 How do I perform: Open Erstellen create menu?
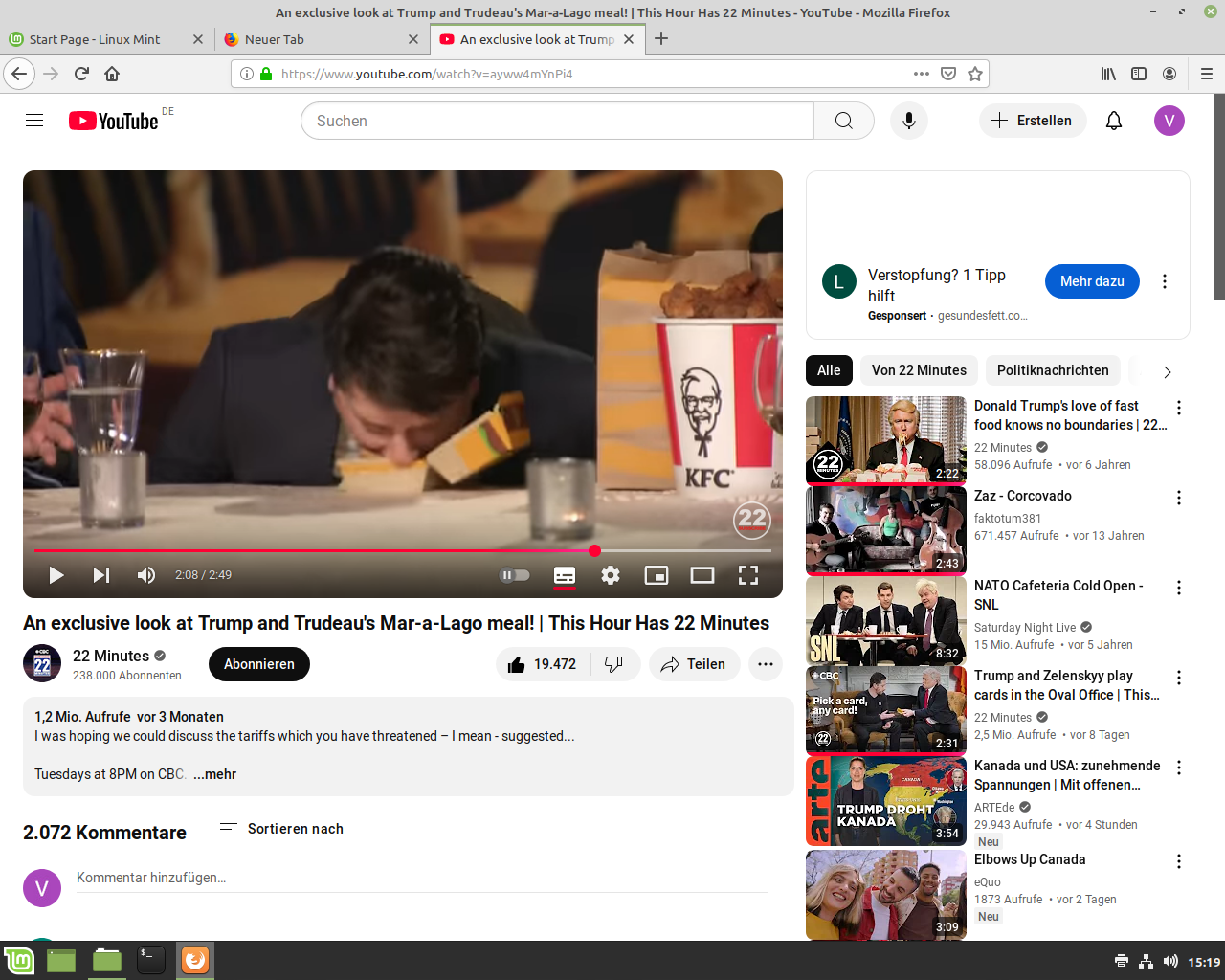(x=1033, y=121)
